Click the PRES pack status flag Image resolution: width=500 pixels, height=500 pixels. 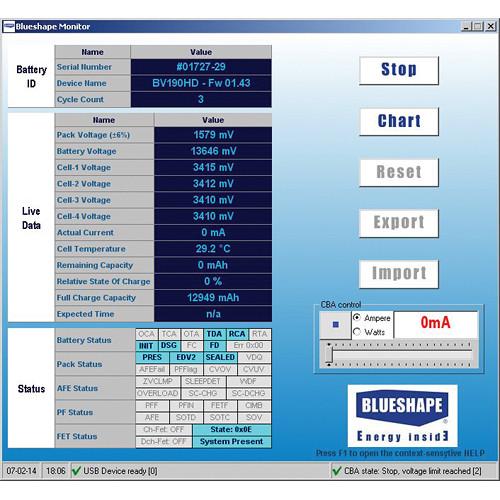pos(152,357)
